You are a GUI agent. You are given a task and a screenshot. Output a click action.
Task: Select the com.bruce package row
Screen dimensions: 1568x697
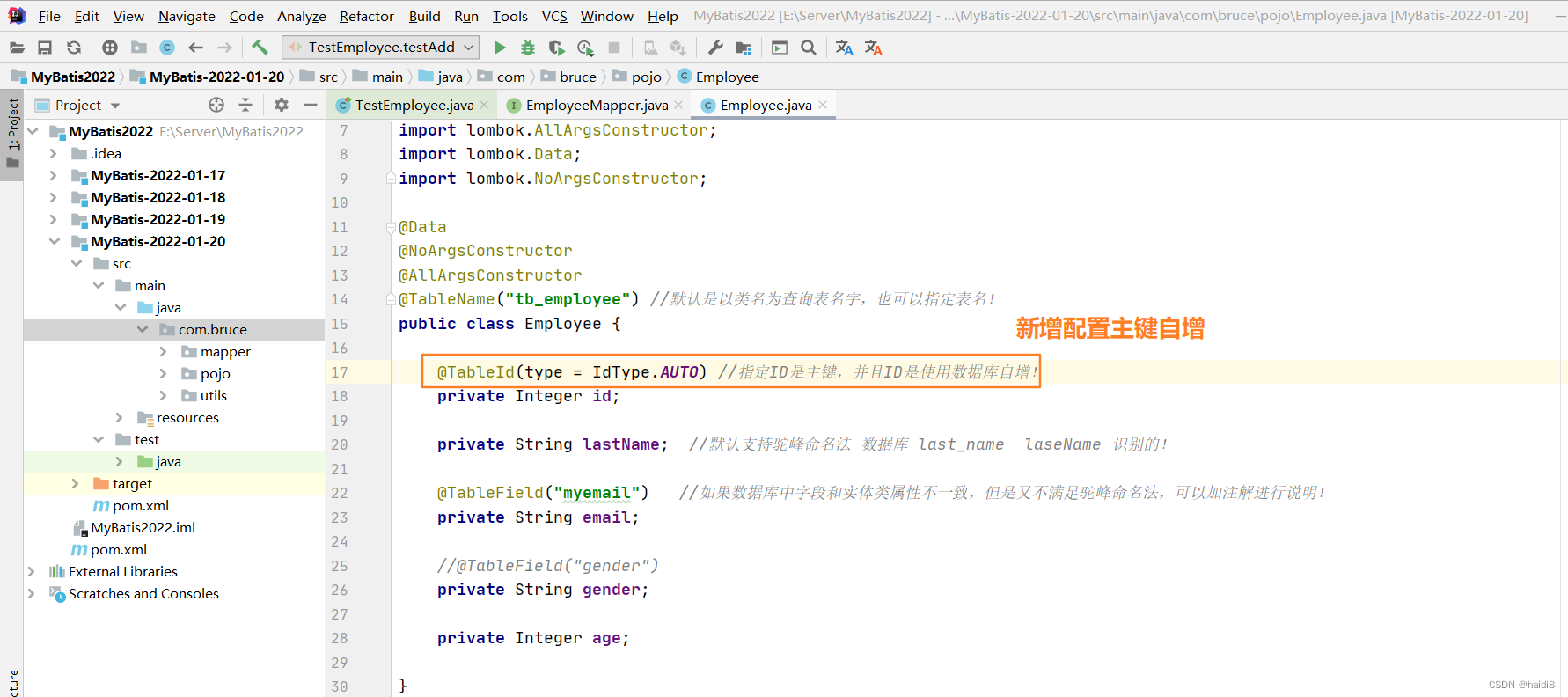[174, 329]
